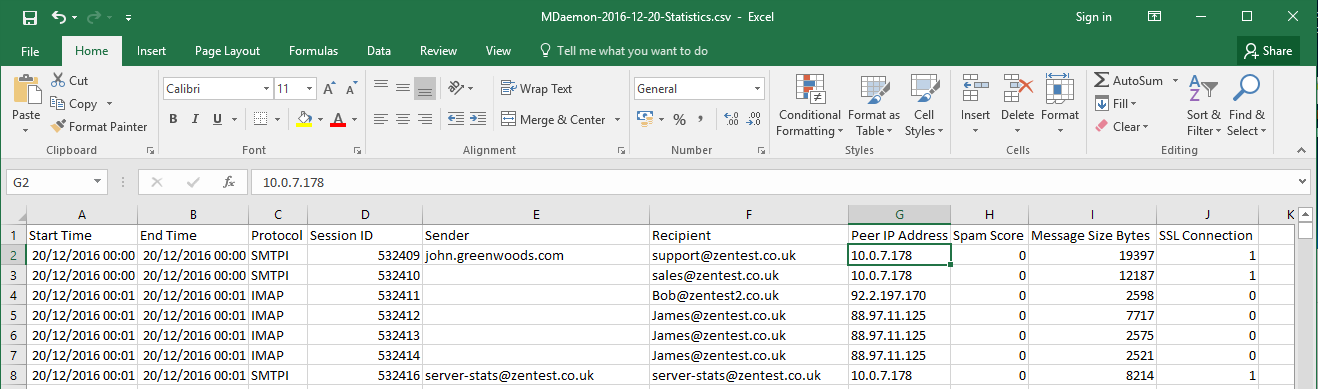The height and width of the screenshot is (389, 1318).
Task: Click the Undo arrow icon
Action: click(58, 17)
